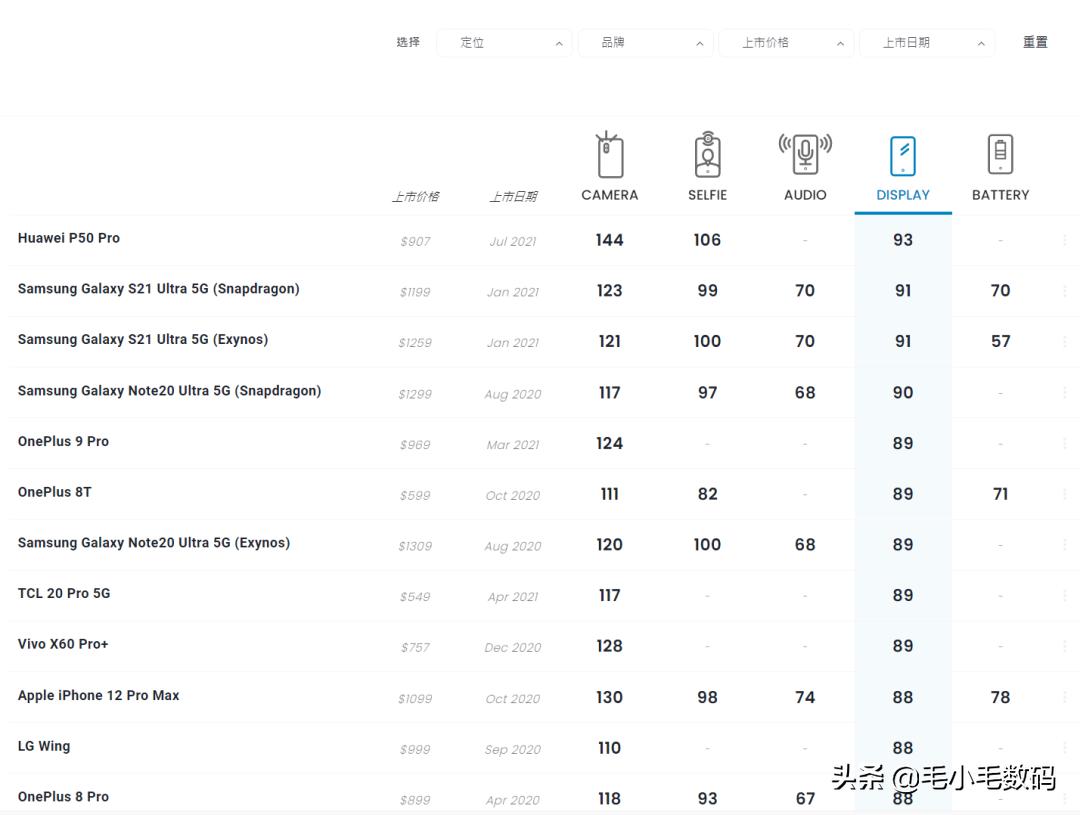The width and height of the screenshot is (1080, 815).
Task: Open row options for OnePlus 8T
Action: coord(1064,494)
